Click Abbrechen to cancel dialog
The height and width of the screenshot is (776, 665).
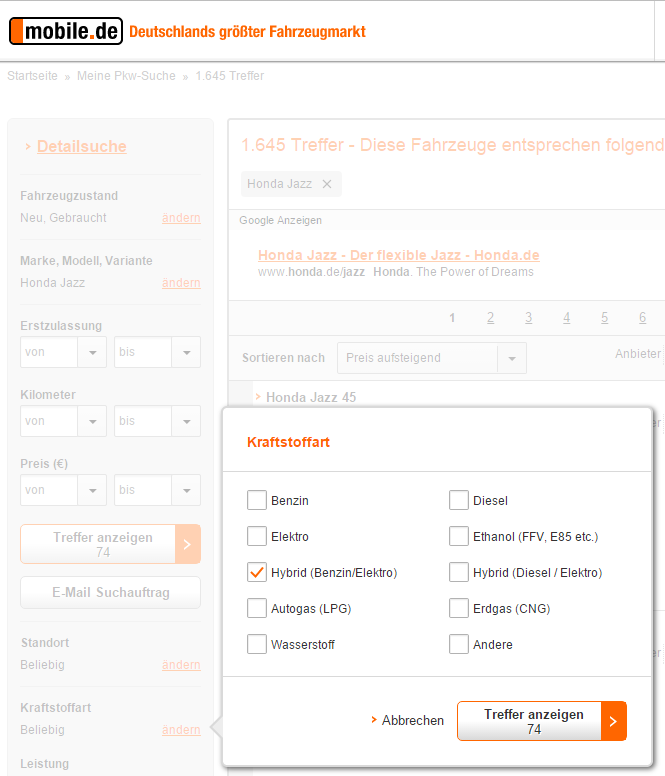[x=412, y=720]
